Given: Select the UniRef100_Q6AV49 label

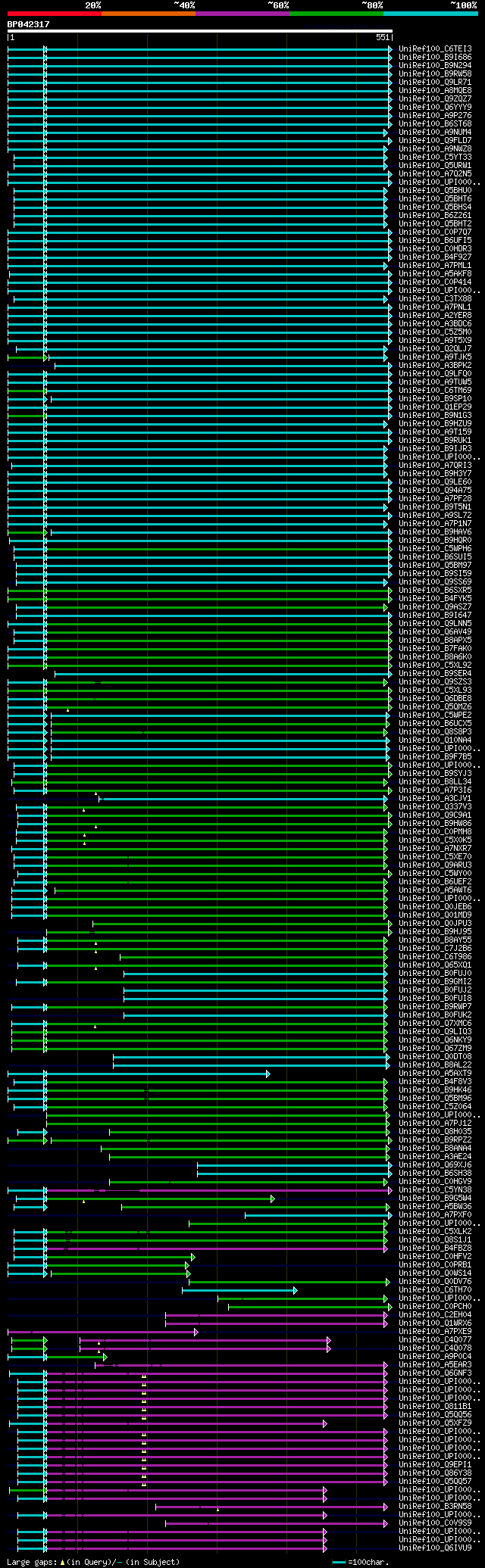Looking at the screenshot, I should click(435, 632).
